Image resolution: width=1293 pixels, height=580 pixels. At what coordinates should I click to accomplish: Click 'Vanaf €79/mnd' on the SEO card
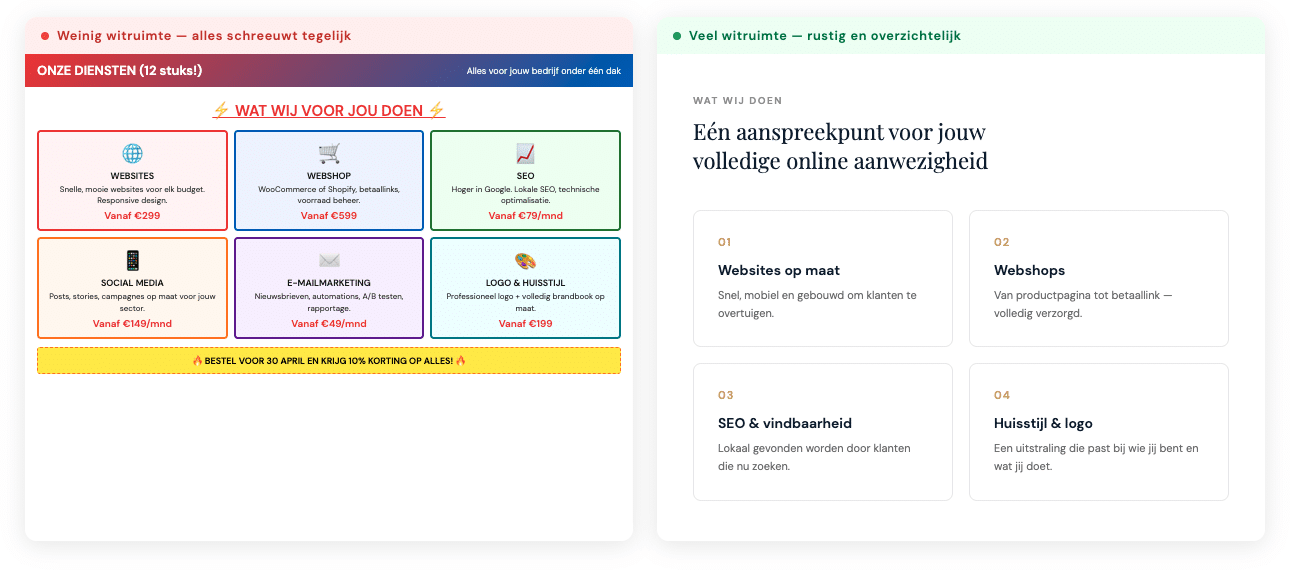point(525,215)
